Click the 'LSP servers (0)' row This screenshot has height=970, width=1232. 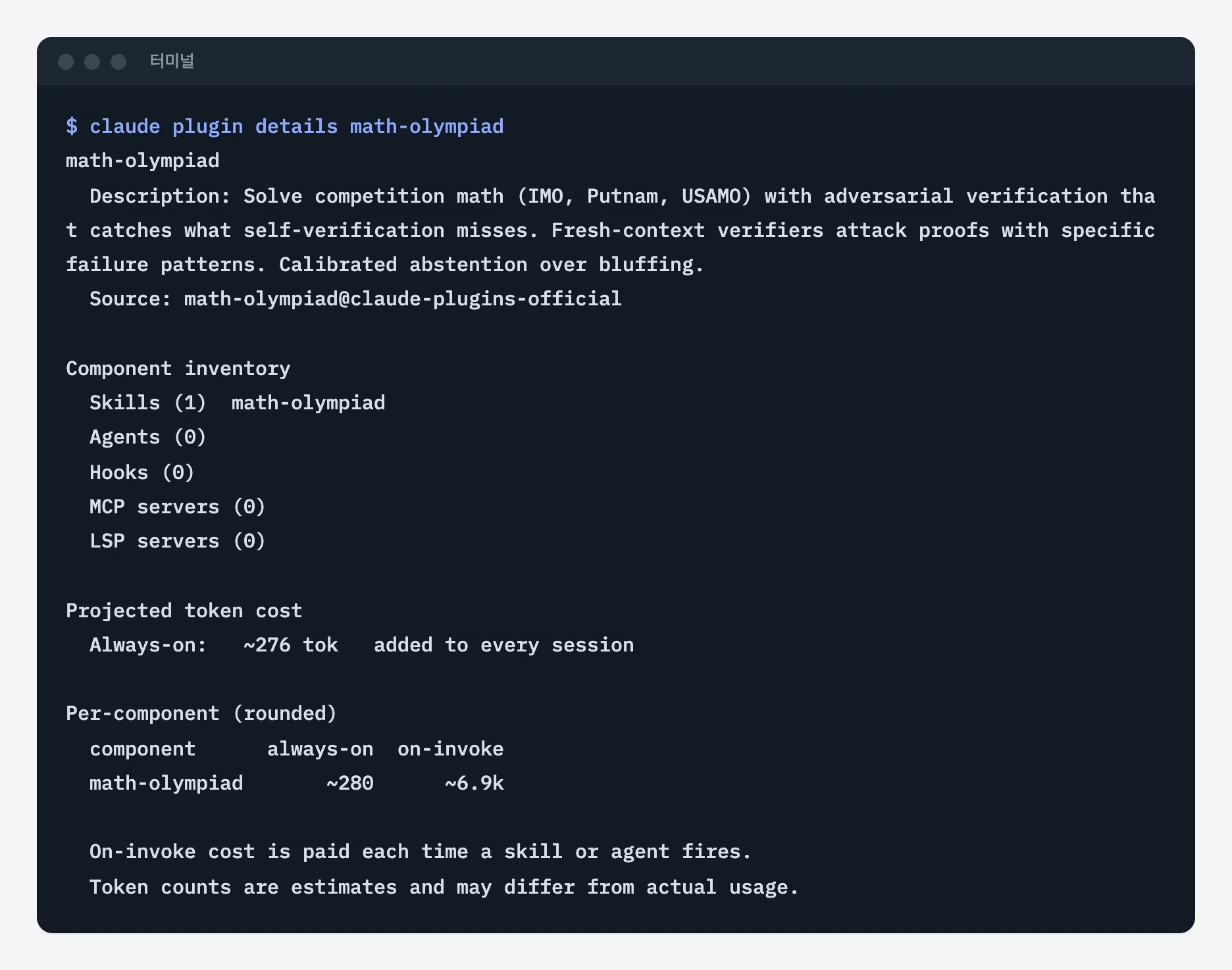point(178,541)
